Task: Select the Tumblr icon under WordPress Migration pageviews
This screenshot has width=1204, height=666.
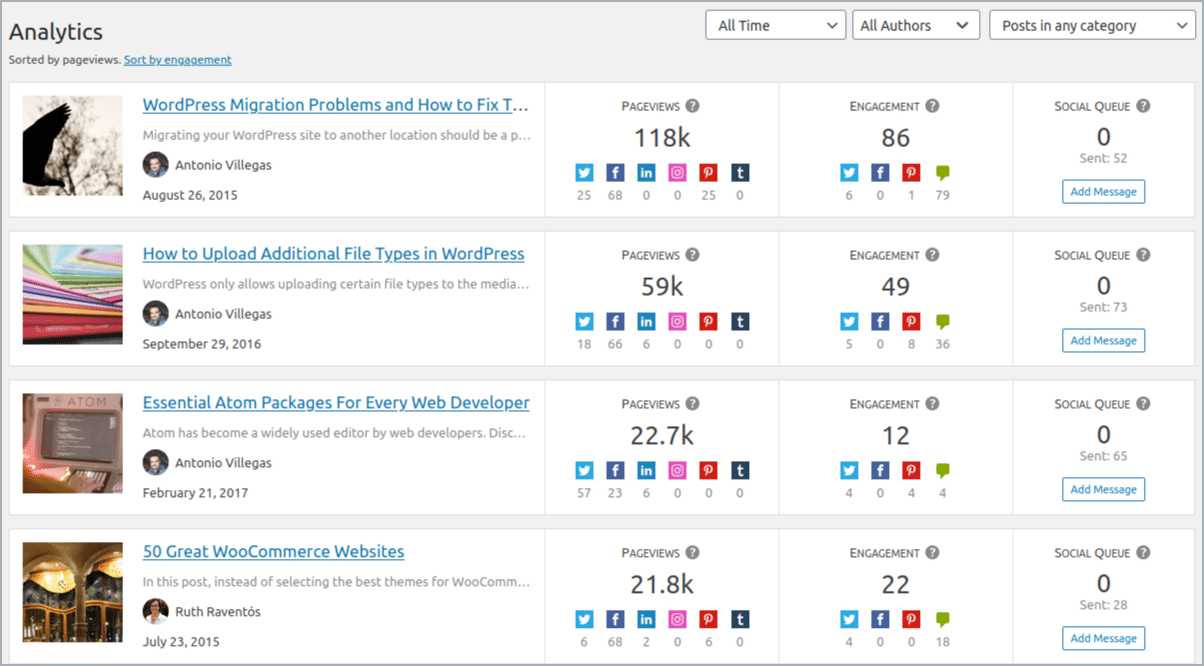Action: [x=739, y=172]
